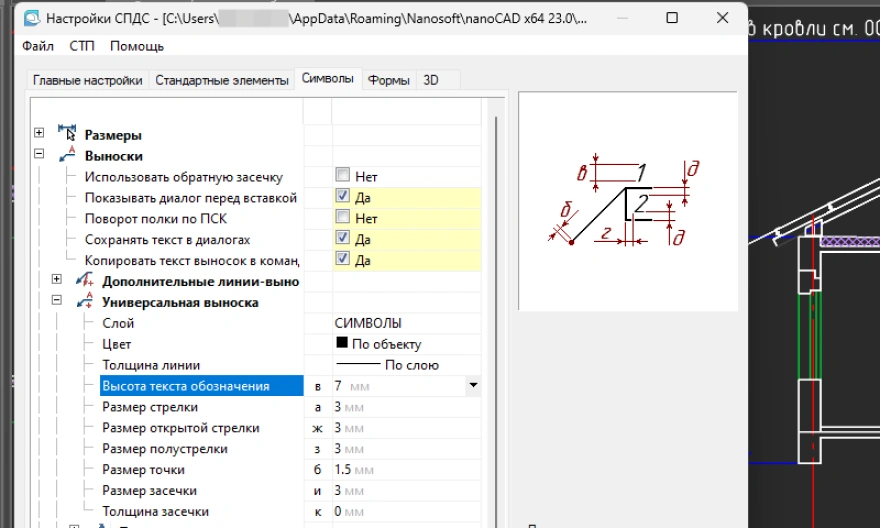Click the leader preview diagram
Screen dimensions: 880x528
pos(627,200)
